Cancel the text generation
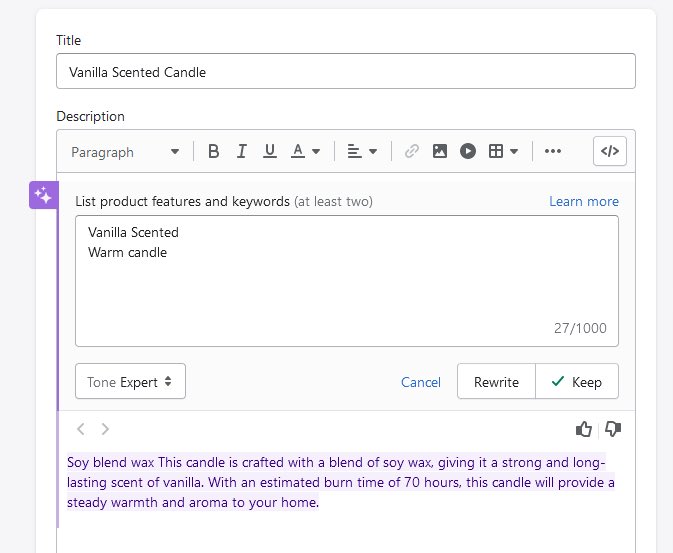The height and width of the screenshot is (553, 673). click(x=421, y=382)
